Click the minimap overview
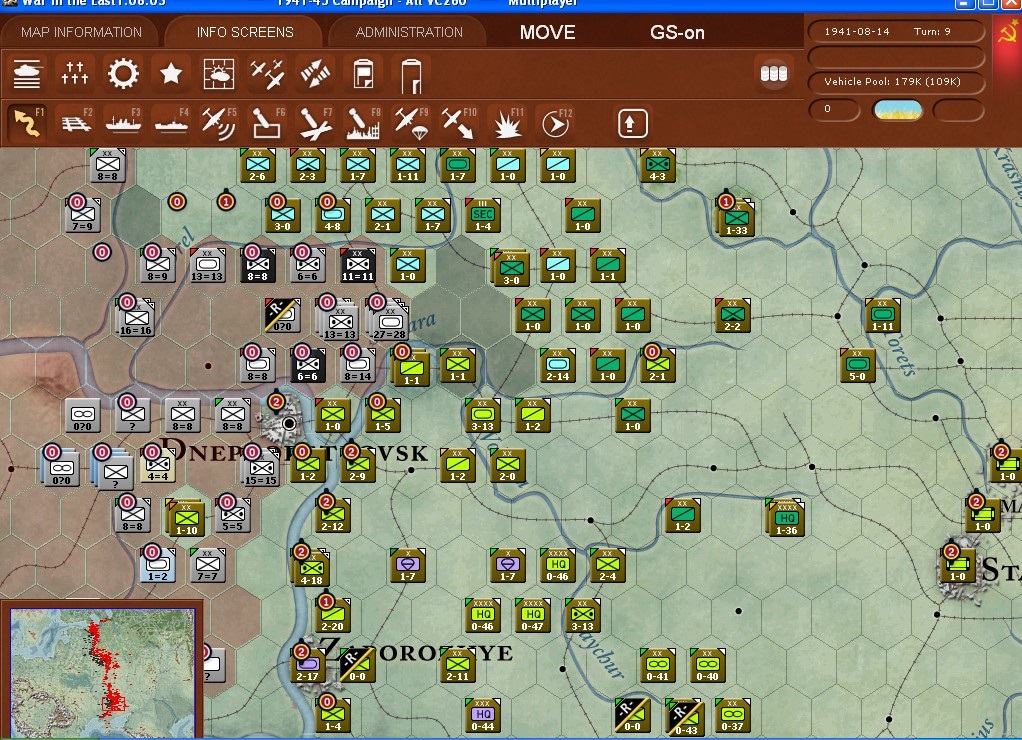Viewport: 1022px width, 740px height. [x=102, y=672]
